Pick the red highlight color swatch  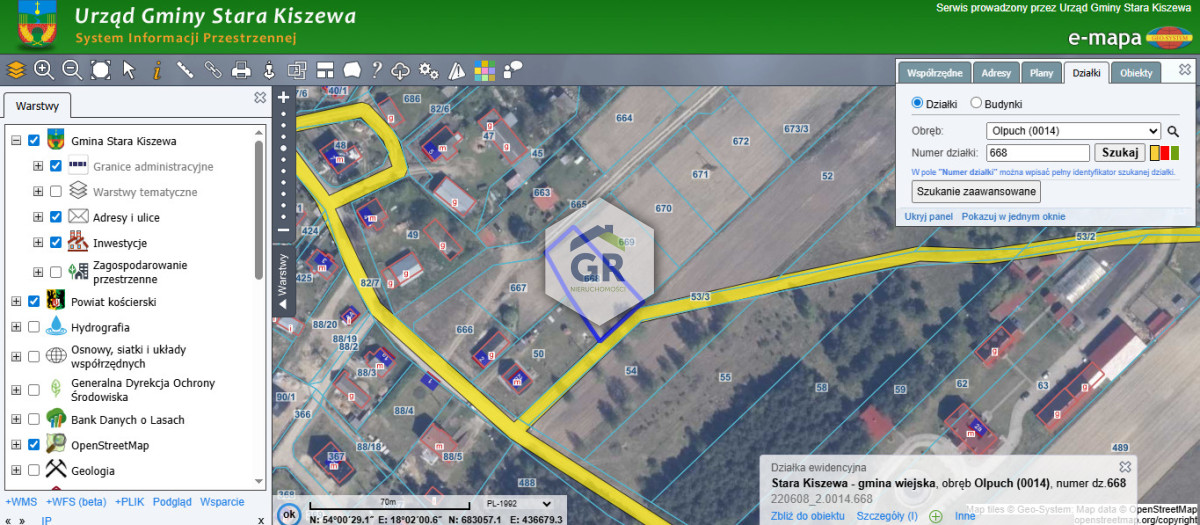click(1164, 153)
